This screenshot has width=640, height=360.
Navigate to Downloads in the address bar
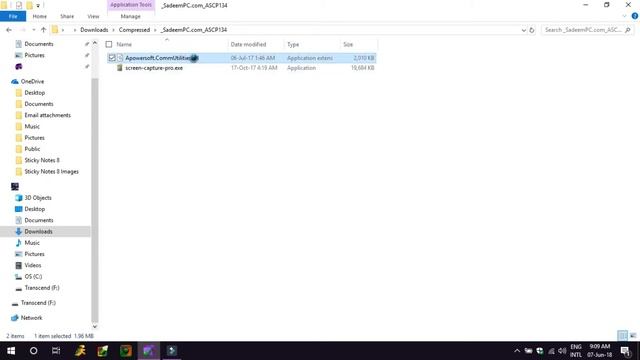94,30
